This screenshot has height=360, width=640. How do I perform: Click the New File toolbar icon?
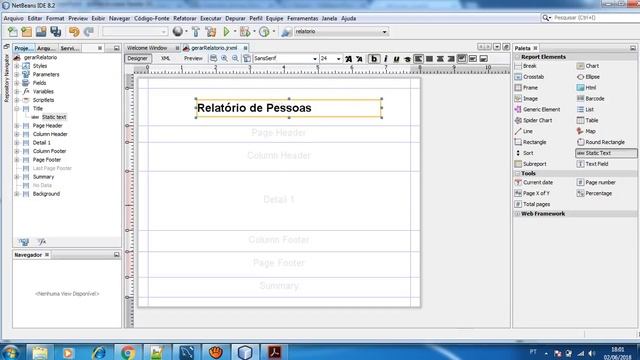click(13, 32)
